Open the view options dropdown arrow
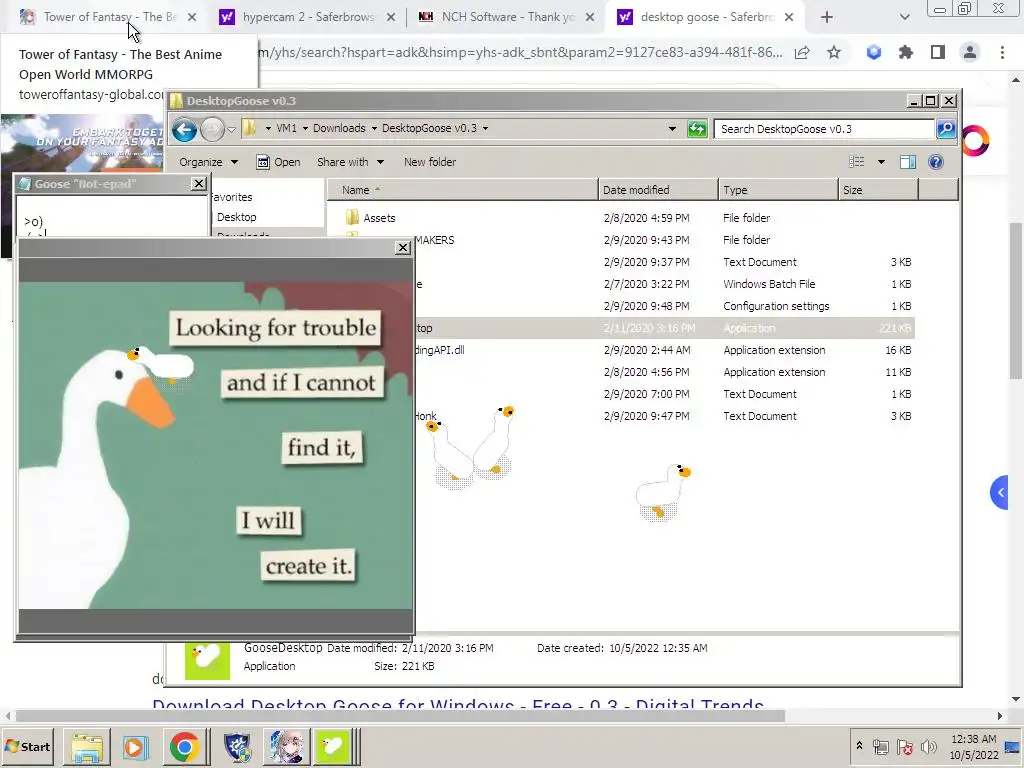This screenshot has width=1024, height=768. (881, 162)
